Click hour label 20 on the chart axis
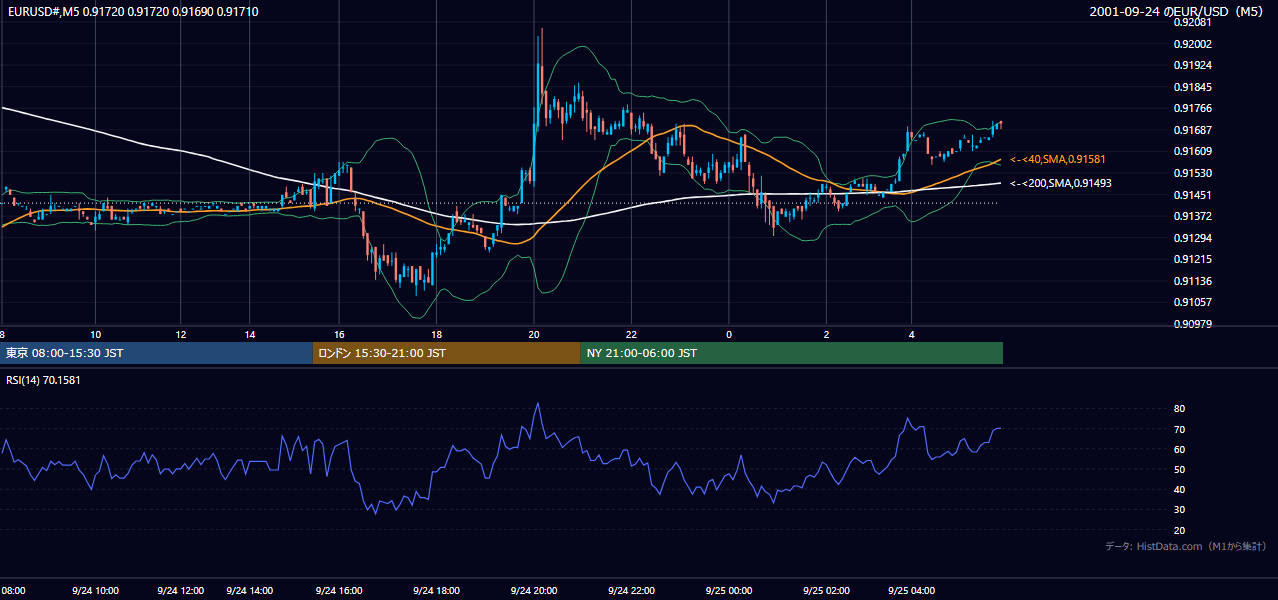The width and height of the screenshot is (1278, 600). [x=534, y=334]
